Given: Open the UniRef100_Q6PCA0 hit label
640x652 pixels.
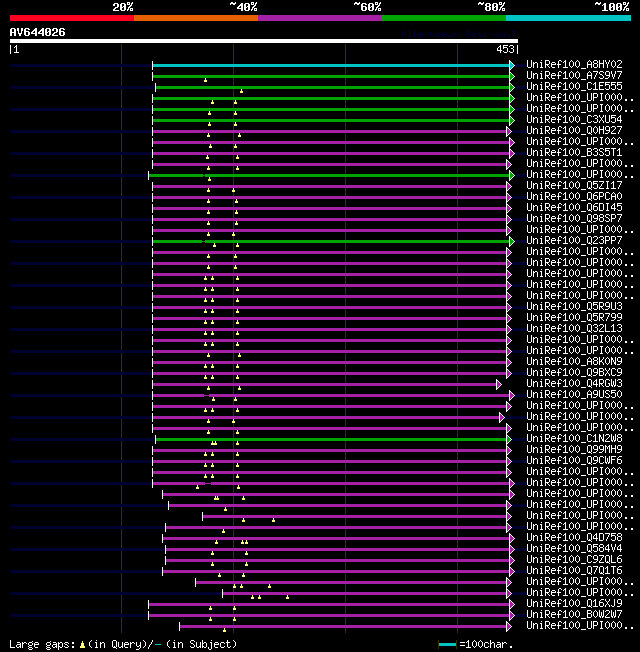Looking at the screenshot, I should pos(574,196).
